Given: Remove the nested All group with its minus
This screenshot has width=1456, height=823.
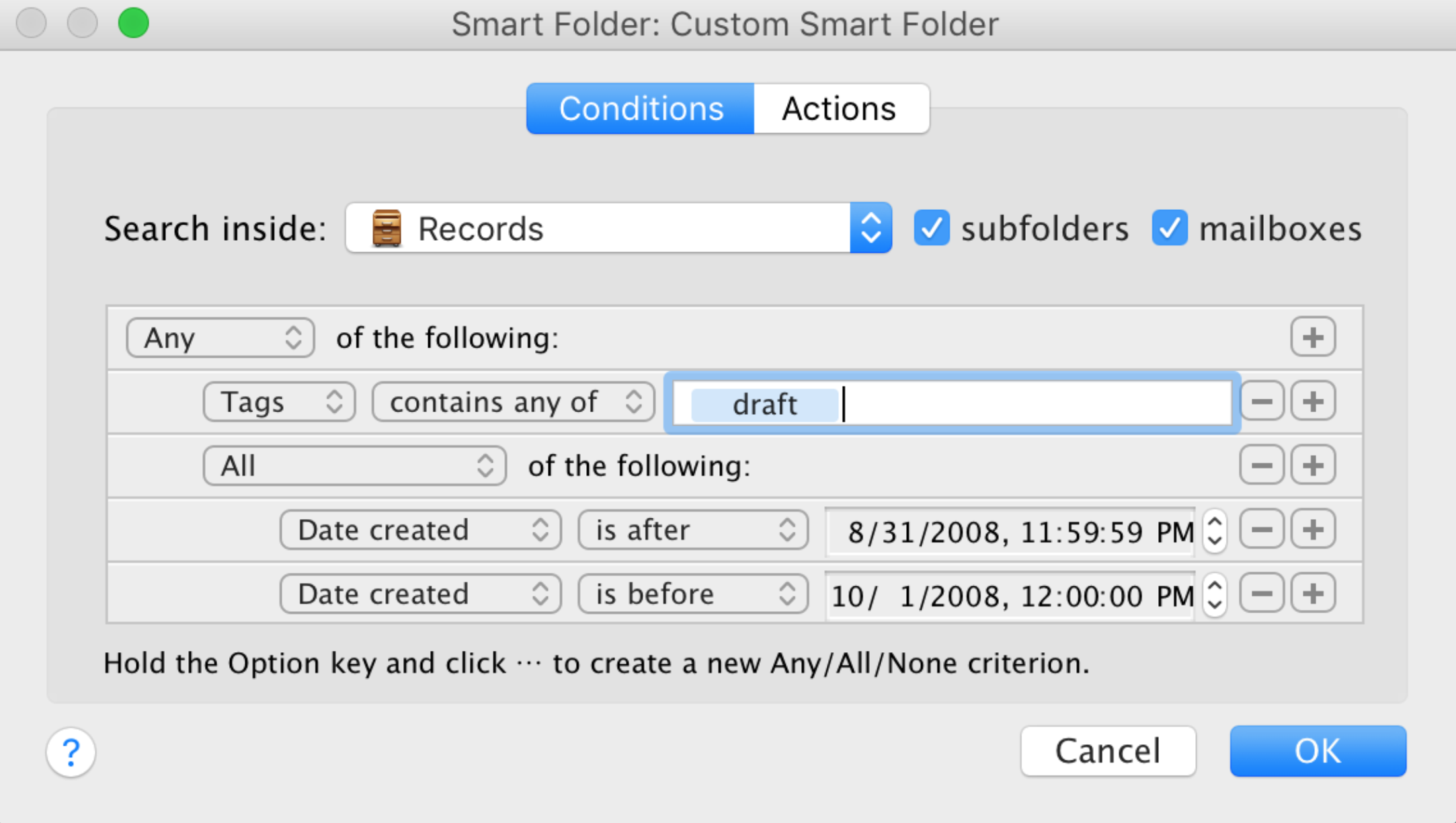Looking at the screenshot, I should pyautogui.click(x=1262, y=465).
